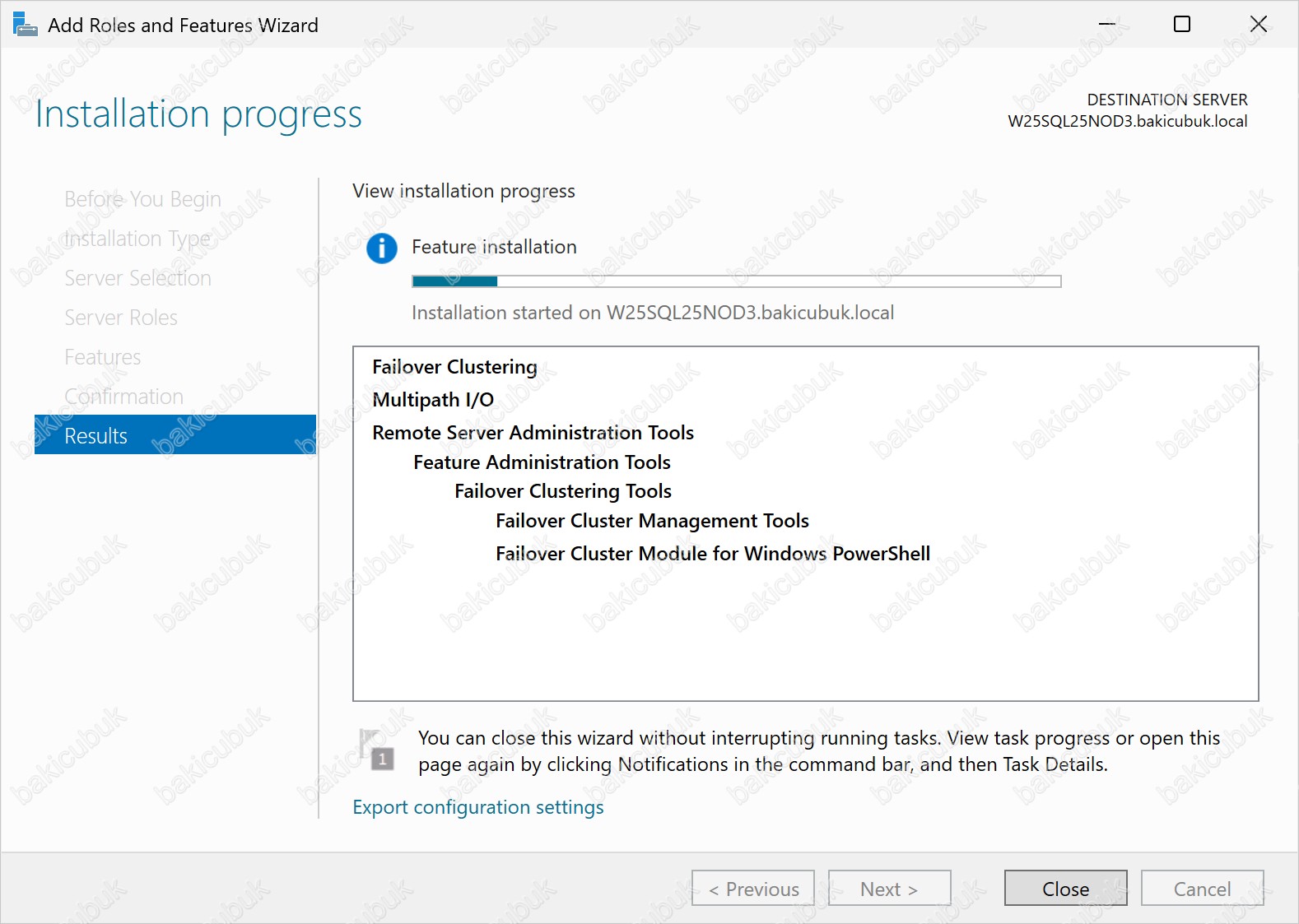The image size is (1299, 924).
Task: Select Failover Cluster Module for Windows PowerShell
Action: (x=712, y=554)
